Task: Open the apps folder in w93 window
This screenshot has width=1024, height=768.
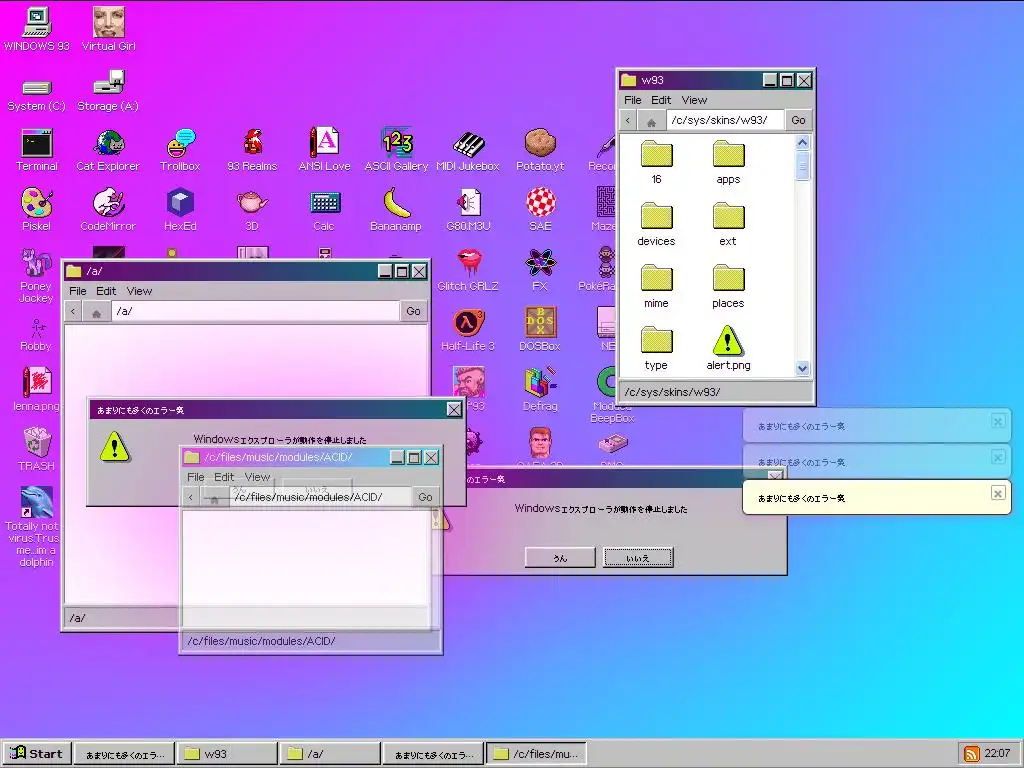Action: 728,163
